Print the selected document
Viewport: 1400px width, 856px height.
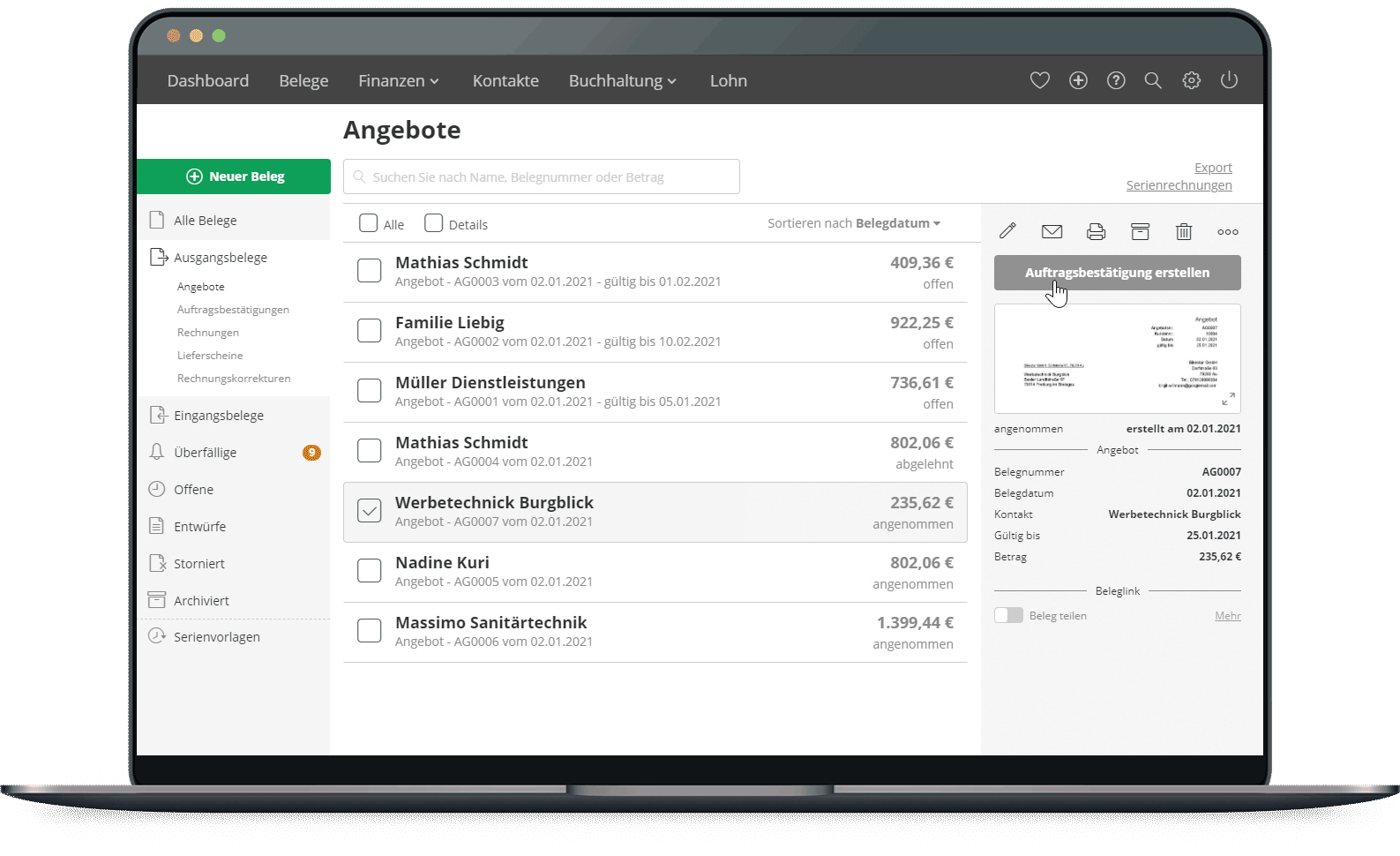tap(1096, 231)
